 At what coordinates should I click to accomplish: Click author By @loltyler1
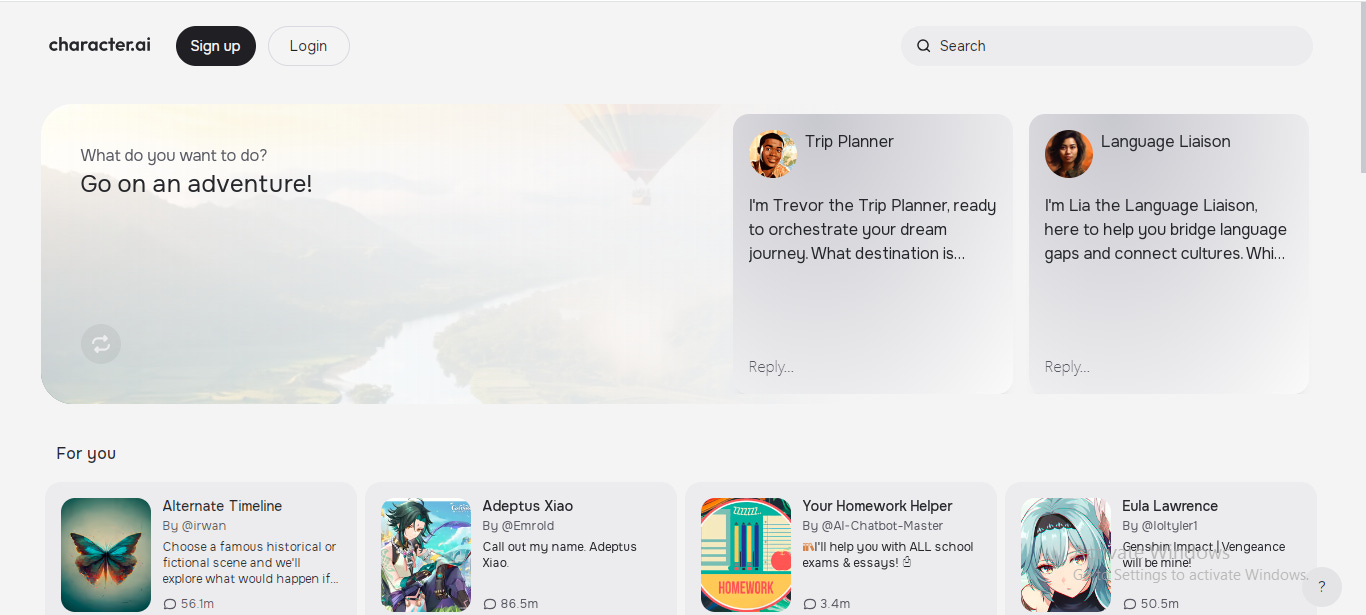(1160, 526)
